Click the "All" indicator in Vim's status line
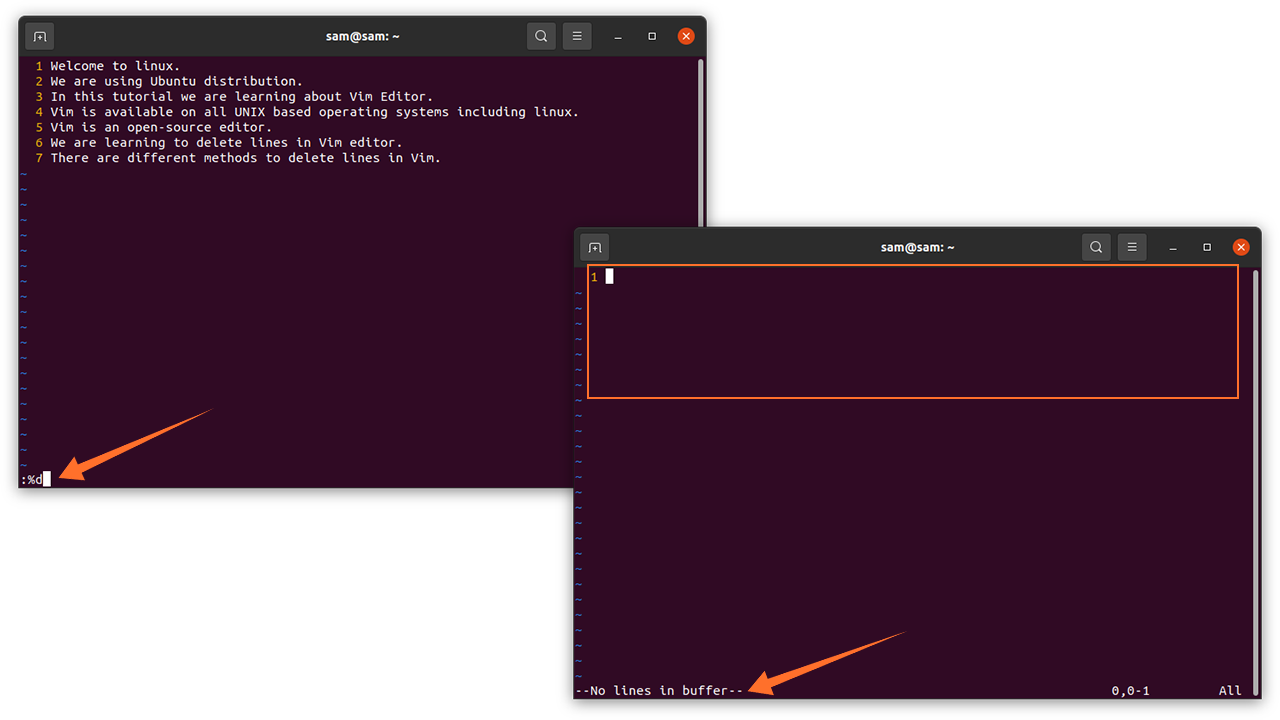Viewport: 1280px width, 720px height. [1230, 690]
